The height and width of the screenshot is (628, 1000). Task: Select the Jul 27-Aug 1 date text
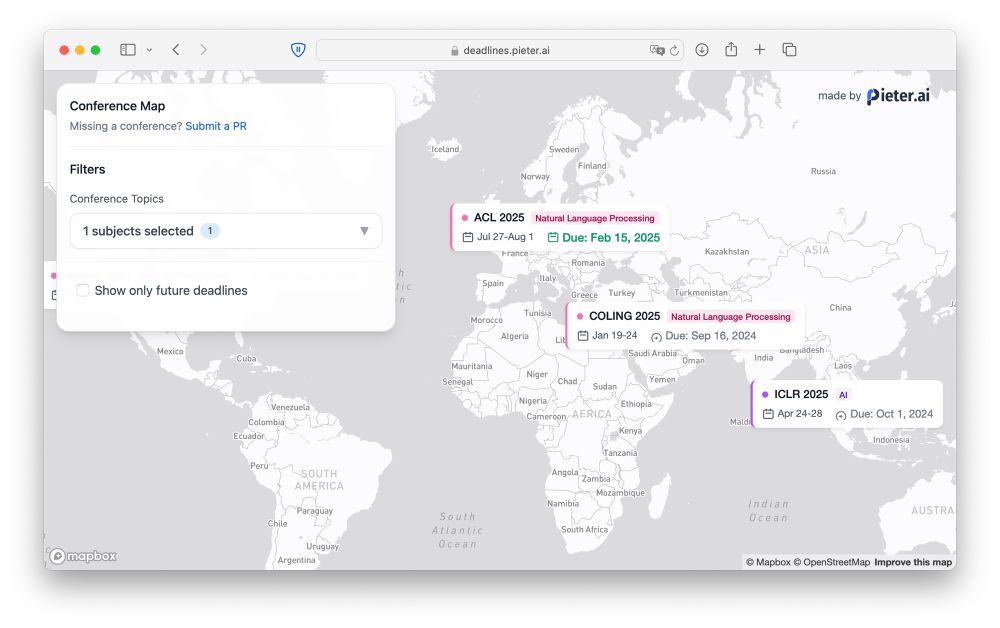pyautogui.click(x=505, y=237)
